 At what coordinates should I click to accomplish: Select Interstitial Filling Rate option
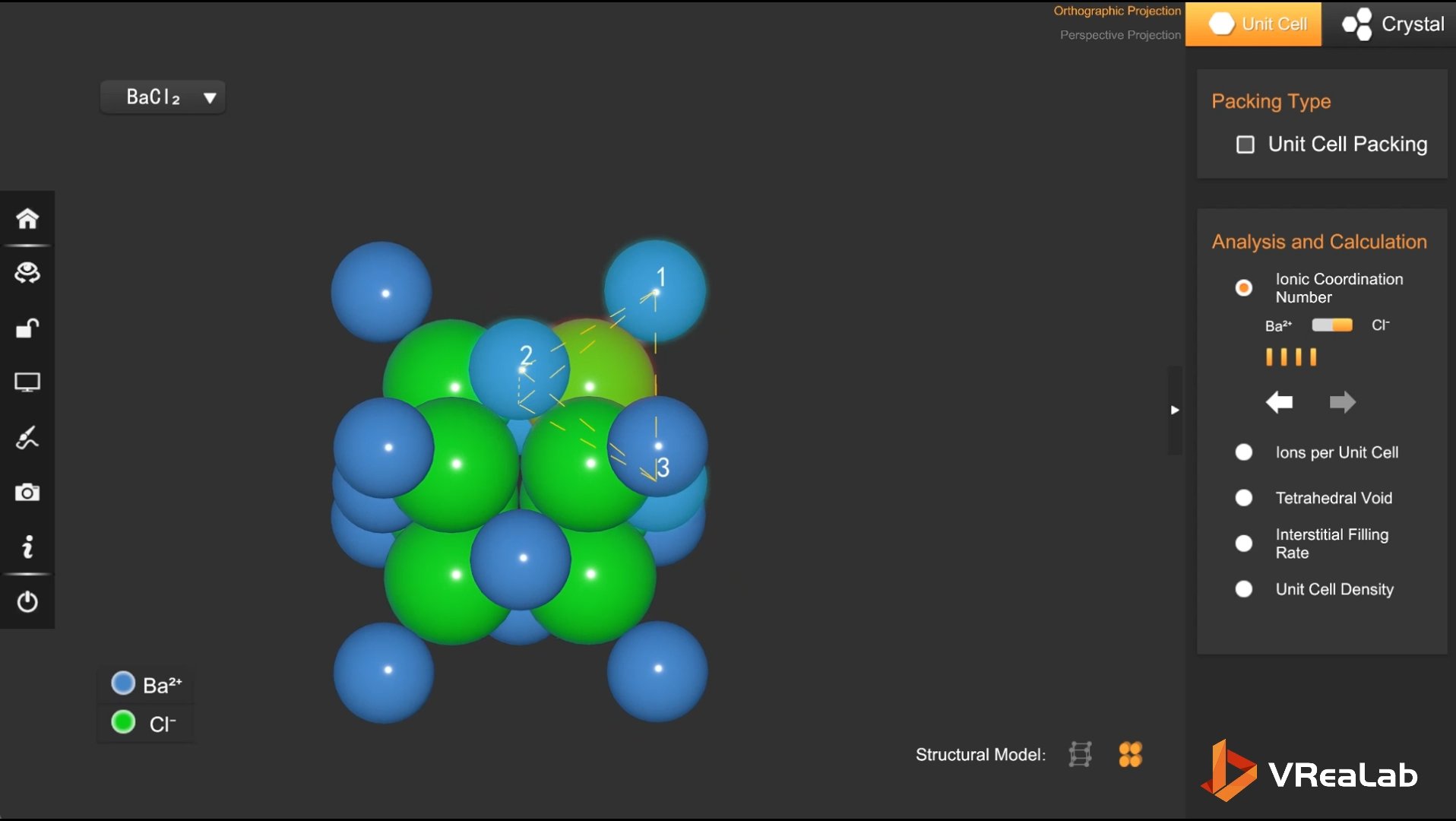coord(1243,544)
